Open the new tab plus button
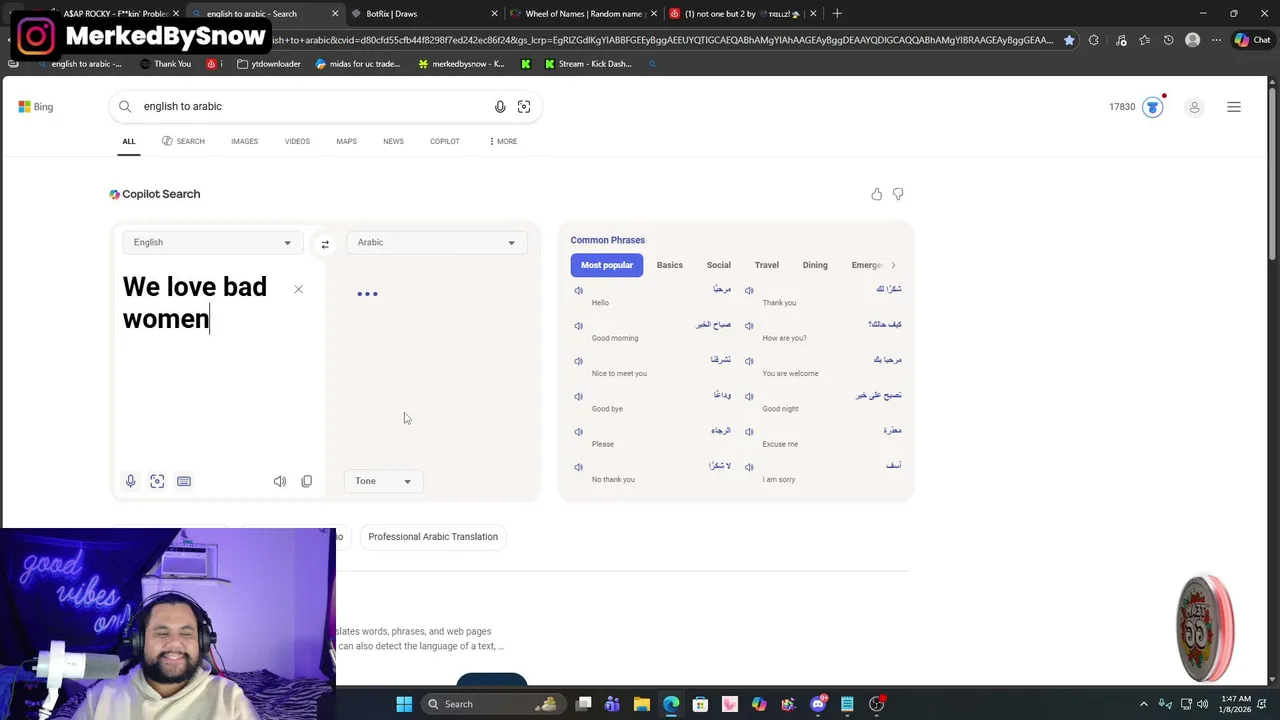This screenshot has height=720, width=1280. coord(837,14)
